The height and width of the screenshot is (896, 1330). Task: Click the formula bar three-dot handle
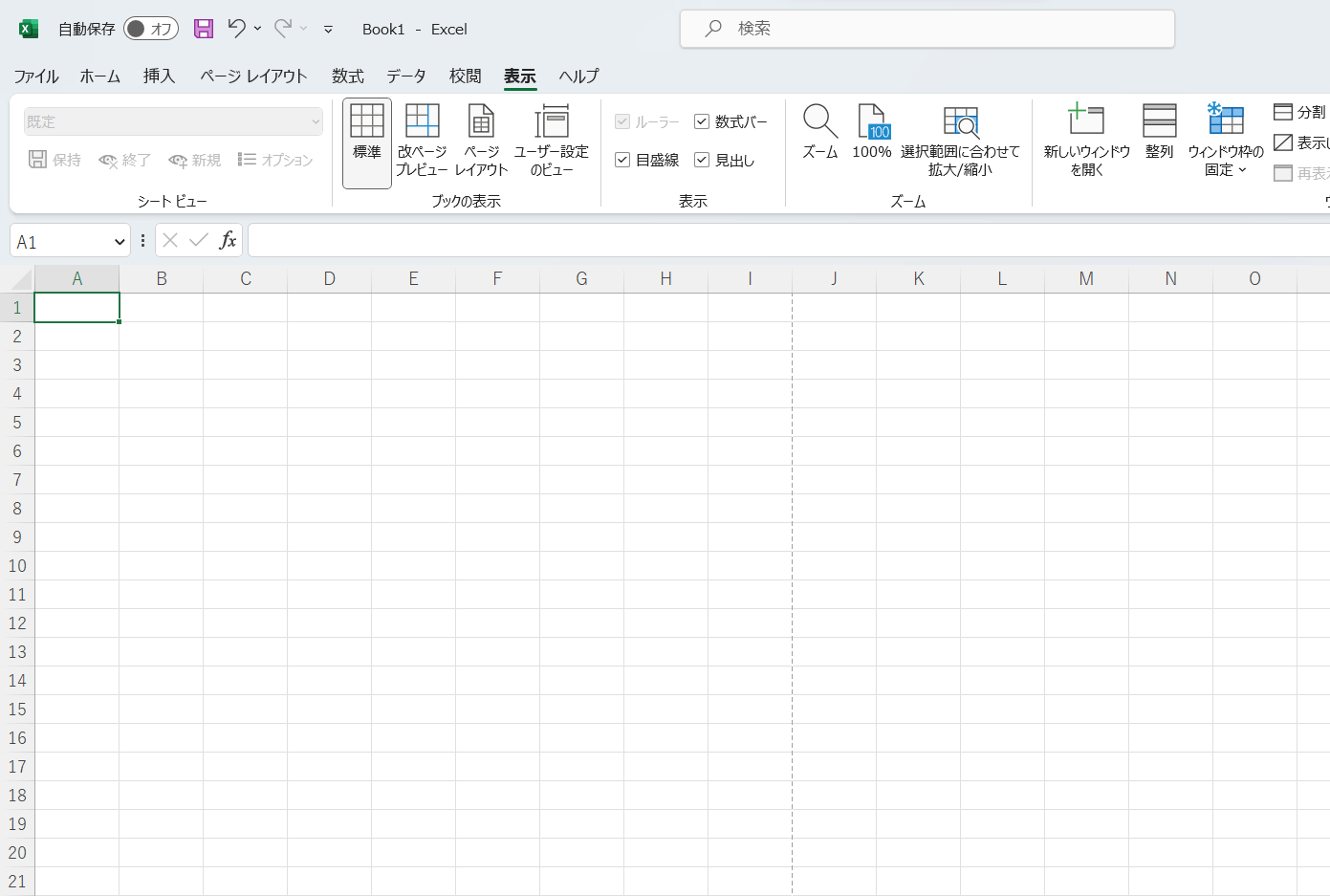(142, 241)
